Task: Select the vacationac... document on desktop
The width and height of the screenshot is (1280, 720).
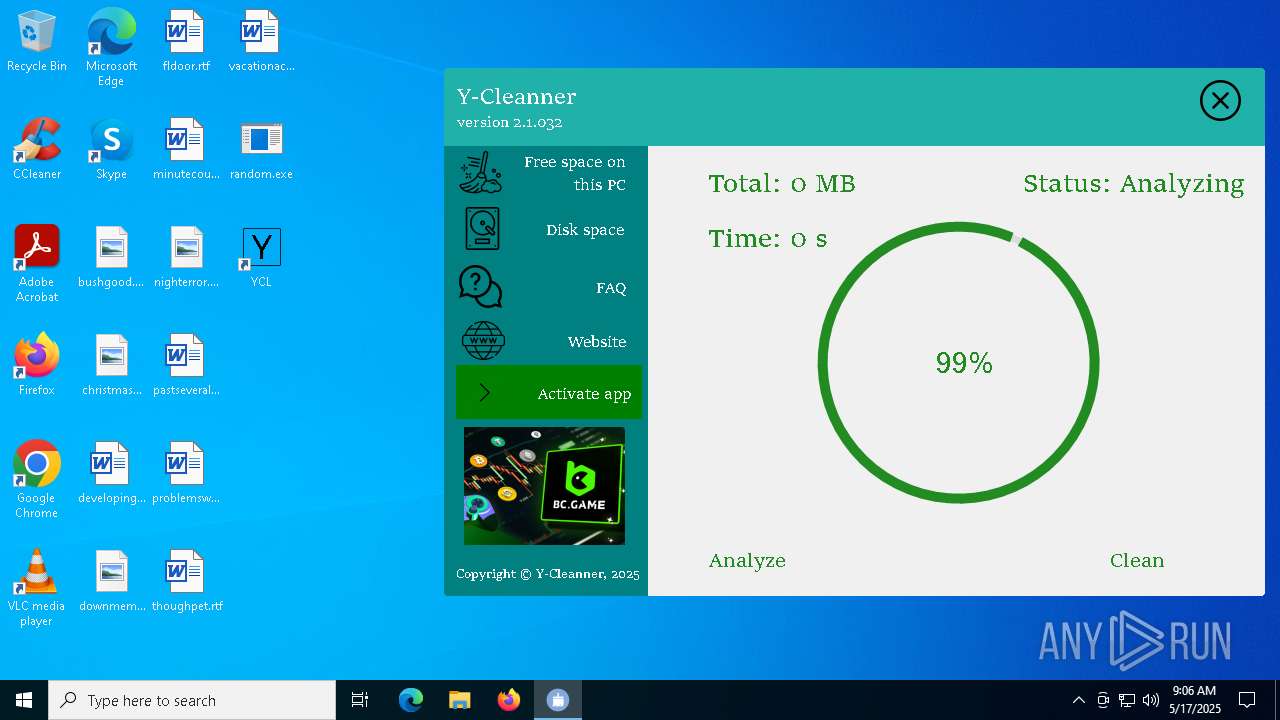Action: click(261, 42)
